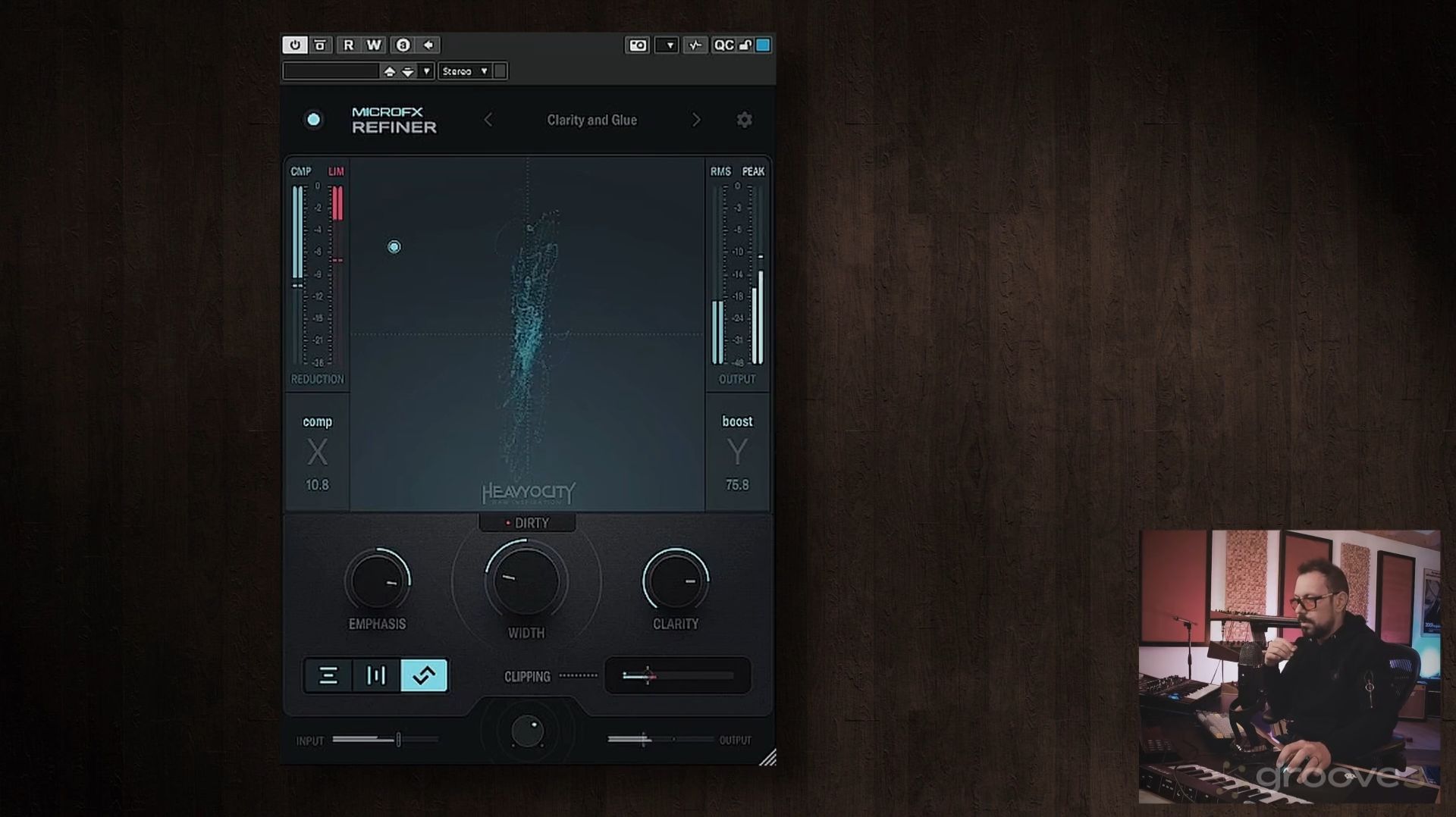This screenshot has height=817, width=1456.
Task: Select the vertical bars mode icon
Action: click(x=376, y=675)
